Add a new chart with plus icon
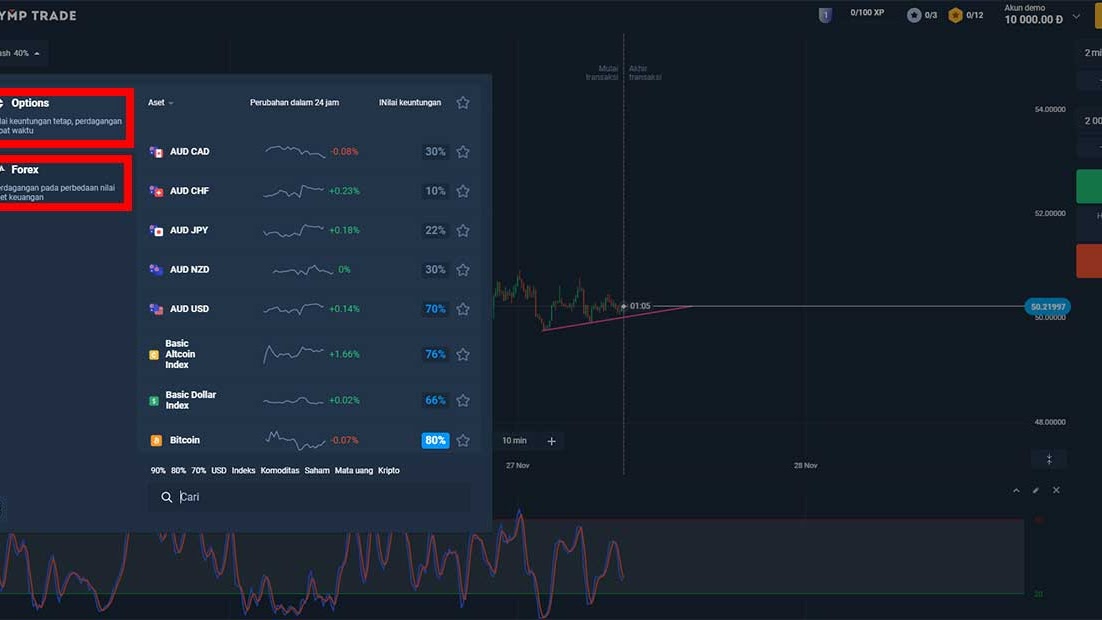 (552, 441)
